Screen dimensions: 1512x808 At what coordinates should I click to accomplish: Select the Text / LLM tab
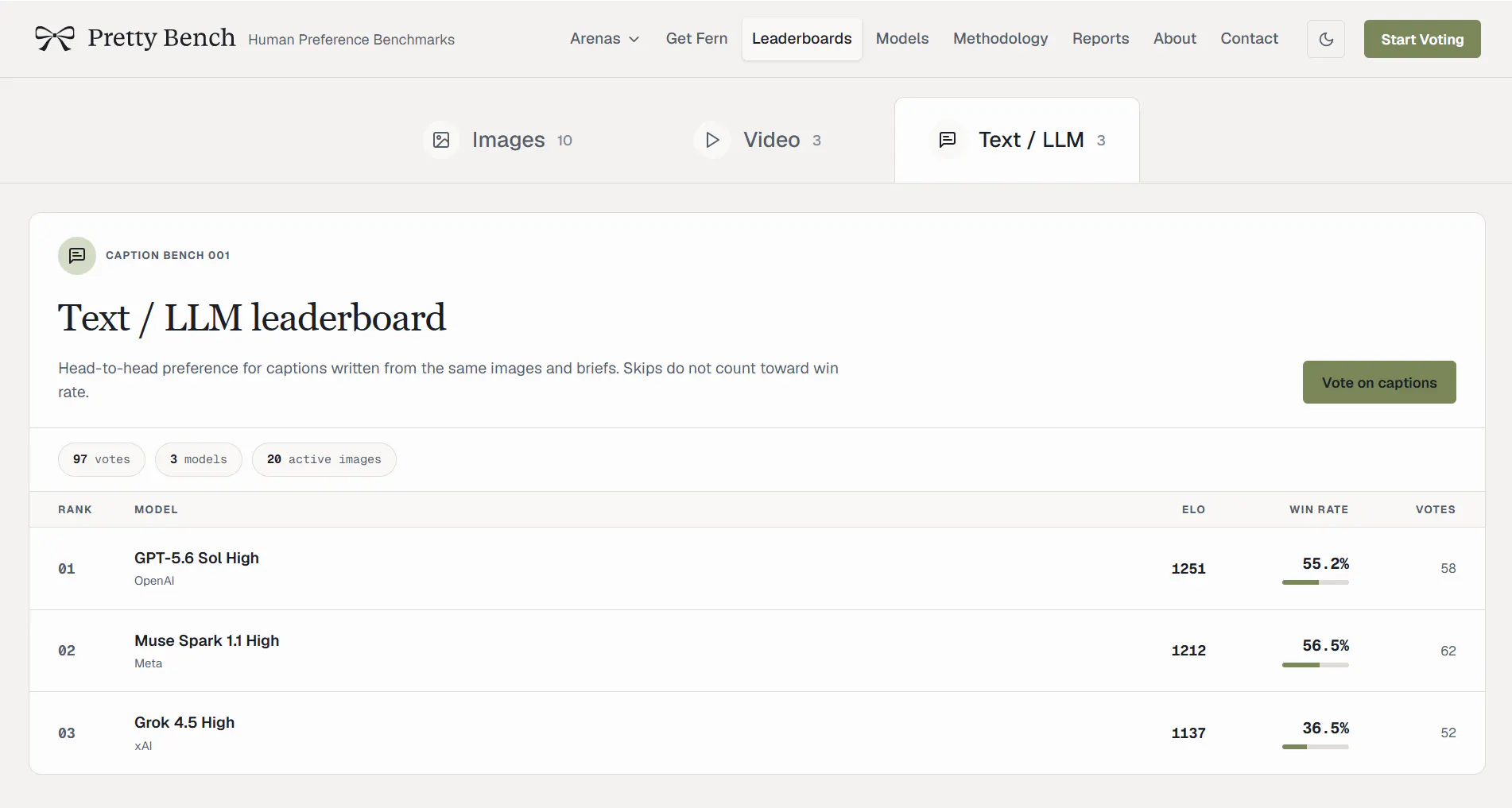click(1017, 140)
